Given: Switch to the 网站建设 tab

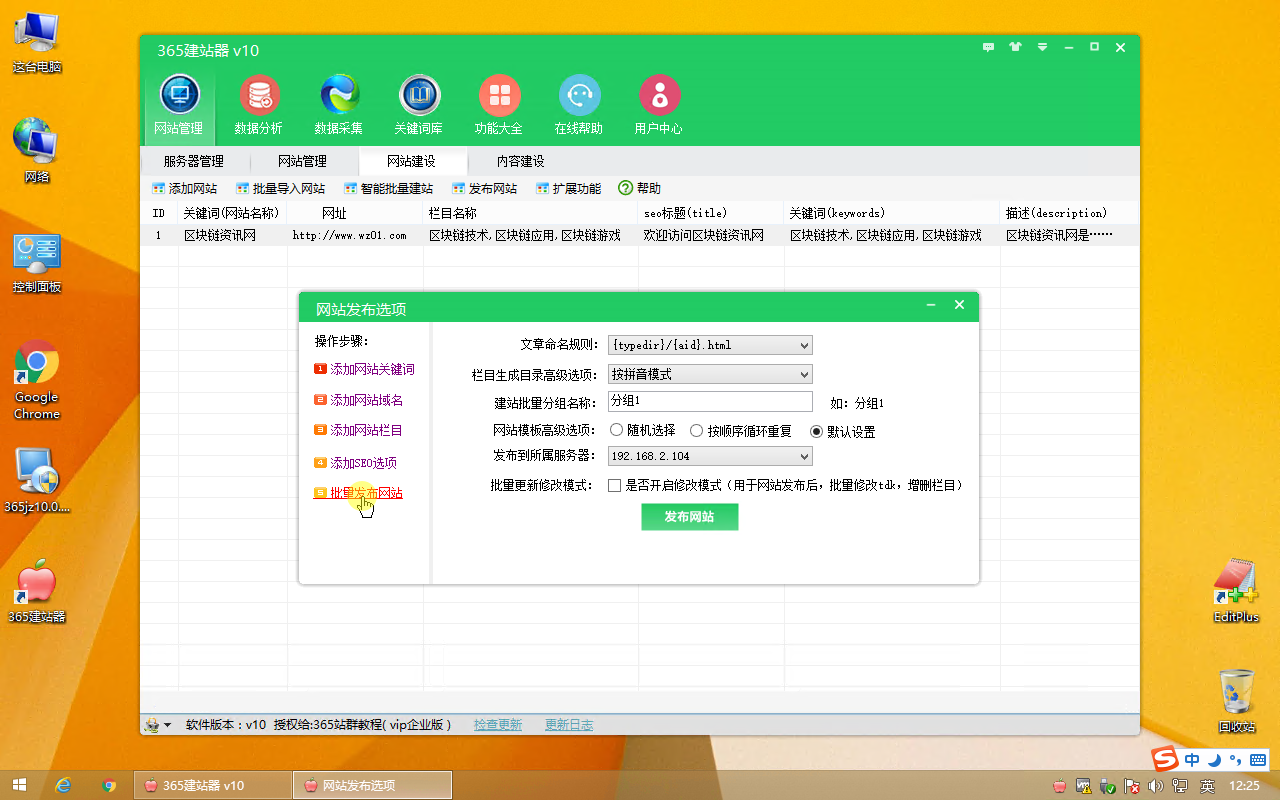Looking at the screenshot, I should (412, 161).
